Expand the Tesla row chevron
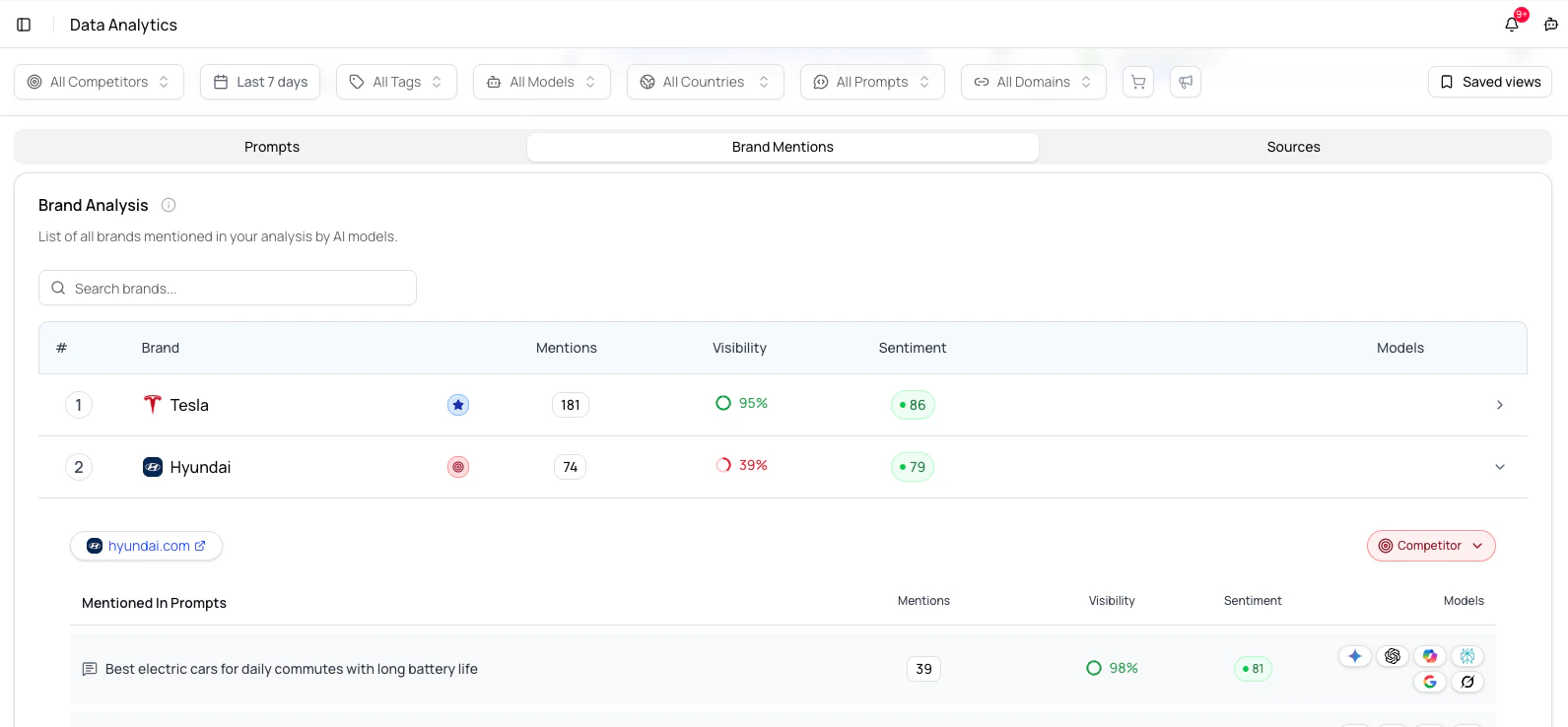Screen dimensions: 1568x727 pyautogui.click(x=1500, y=405)
